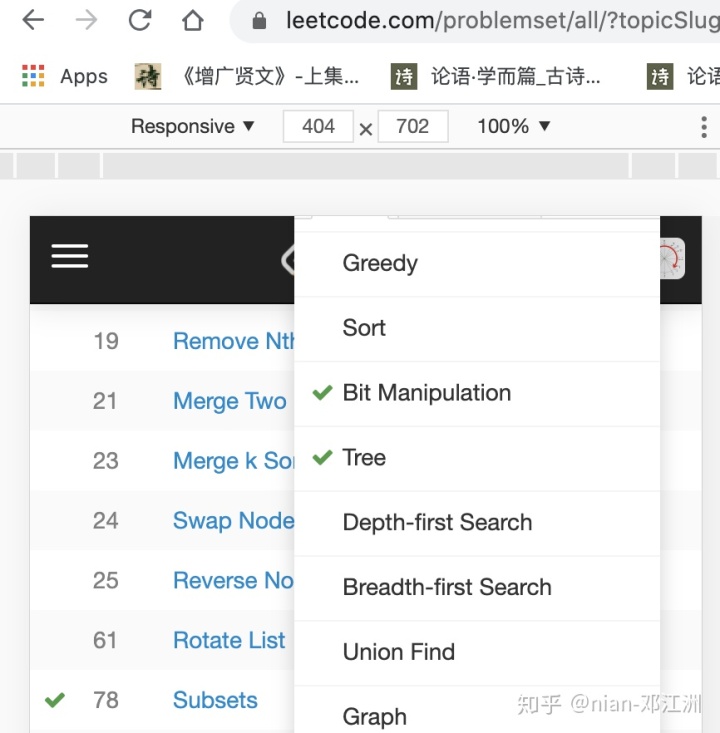
Task: Click the 诗 icon of 论语·学而篇 bookmark
Action: (404, 76)
